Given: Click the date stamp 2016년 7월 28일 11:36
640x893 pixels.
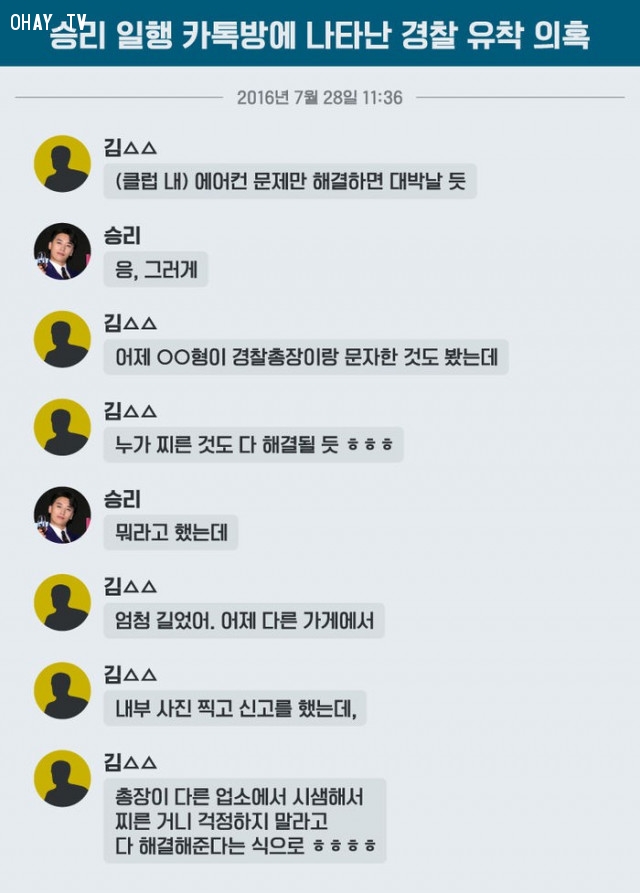Looking at the screenshot, I should (319, 97).
